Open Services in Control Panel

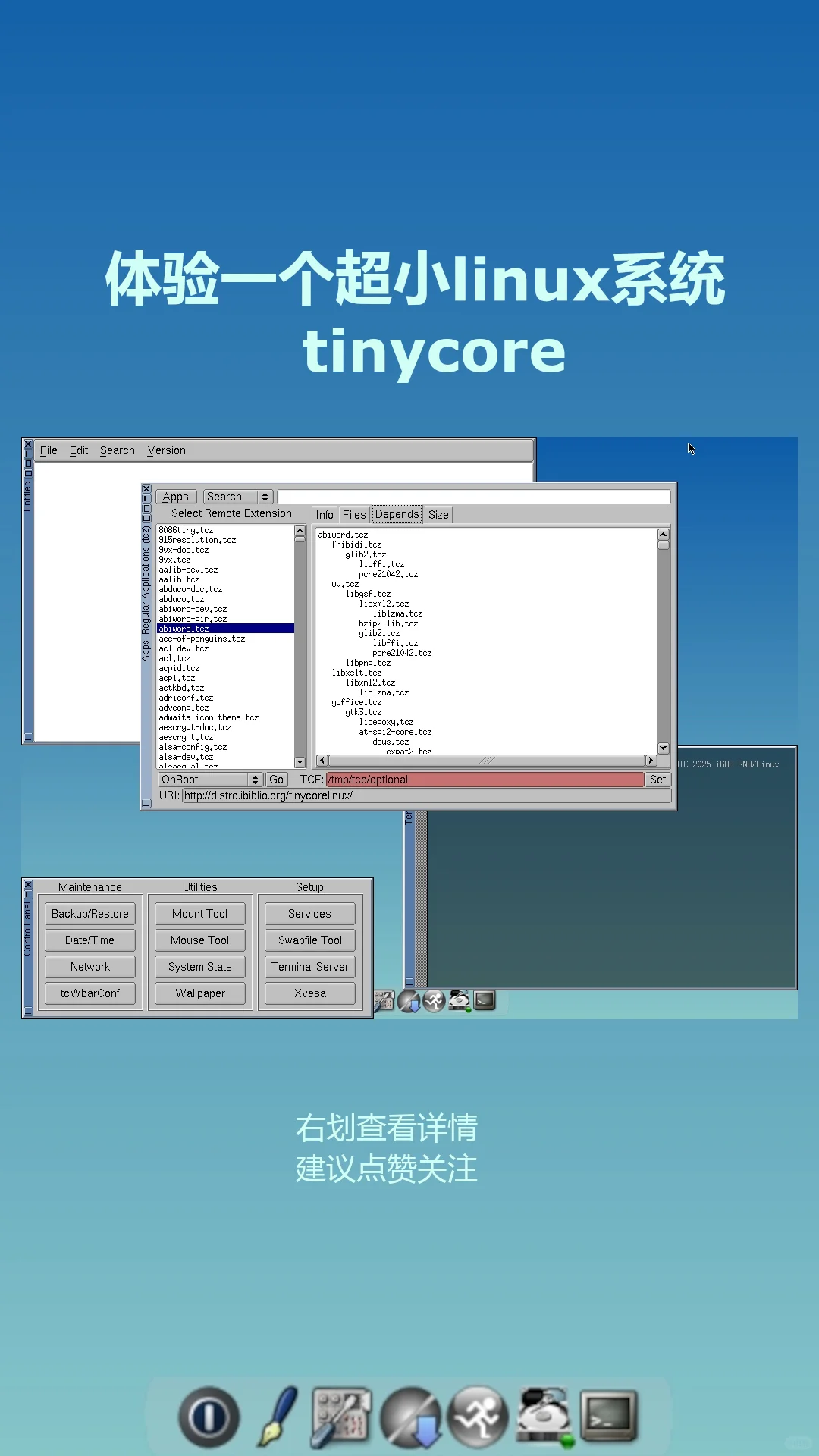coord(310,914)
